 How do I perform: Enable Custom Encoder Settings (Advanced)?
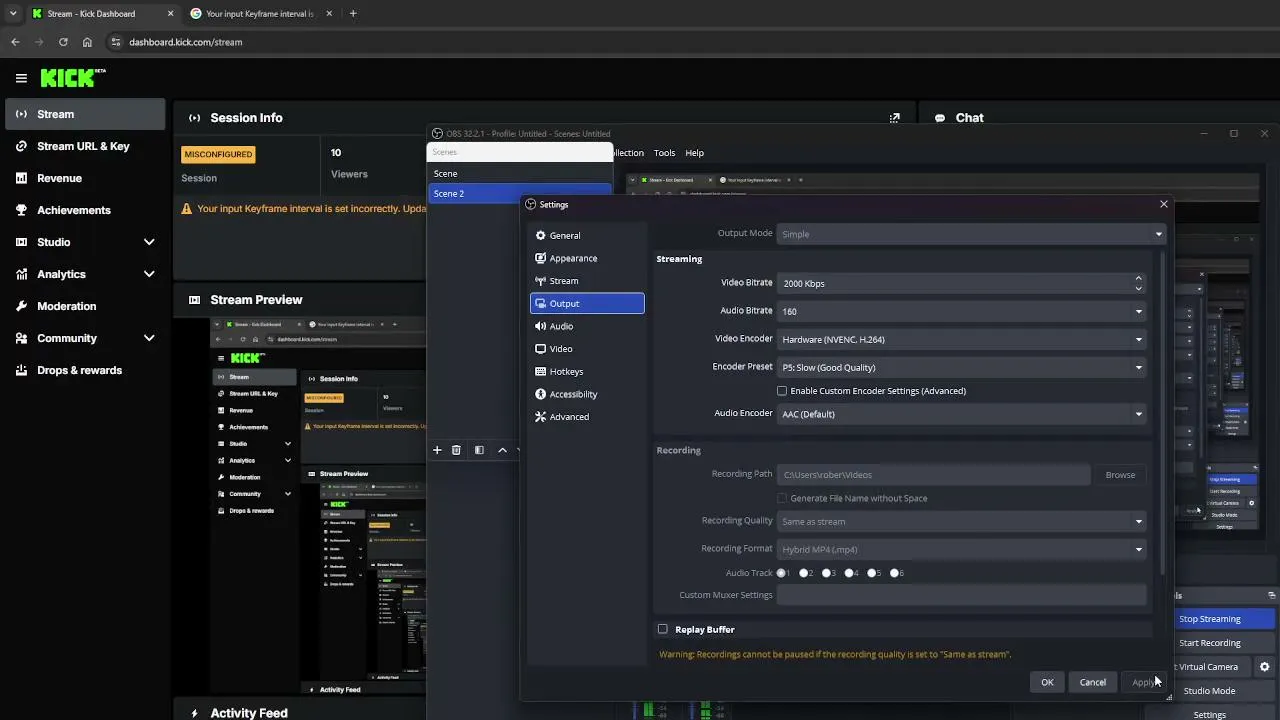[782, 391]
